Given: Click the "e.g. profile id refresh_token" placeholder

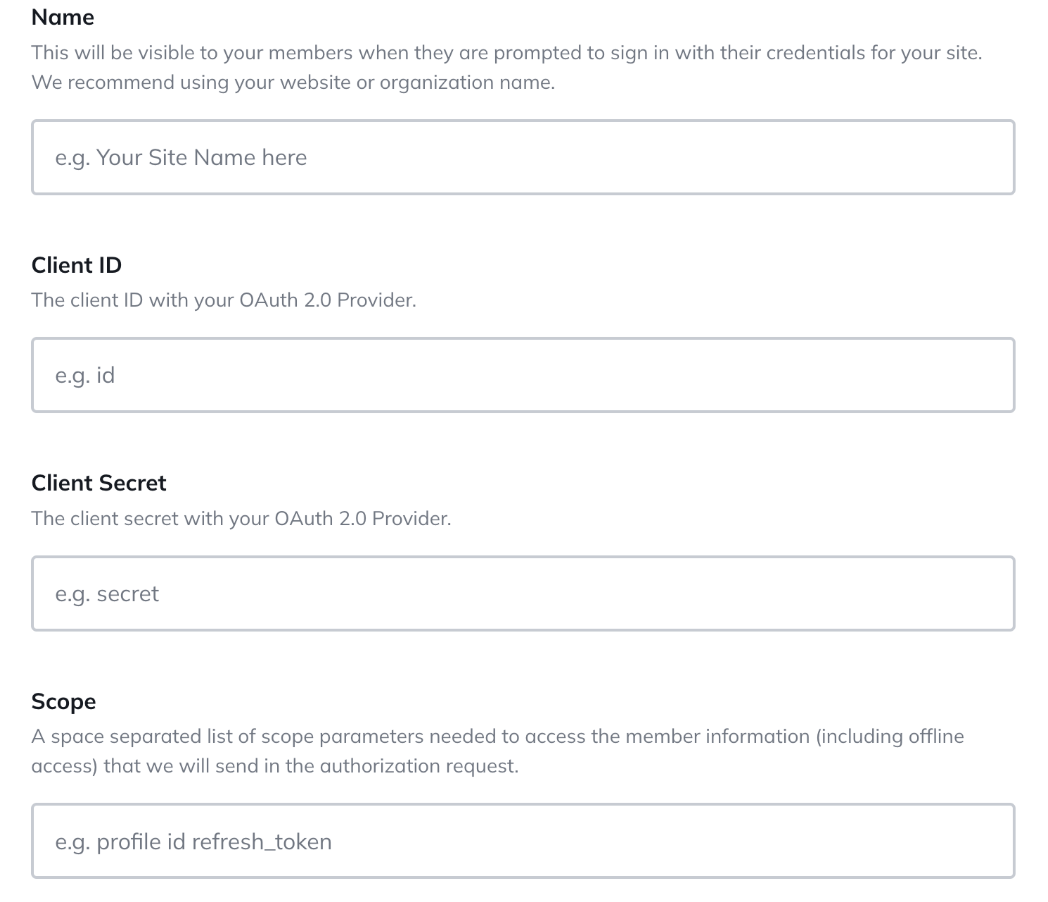Looking at the screenshot, I should [x=193, y=842].
